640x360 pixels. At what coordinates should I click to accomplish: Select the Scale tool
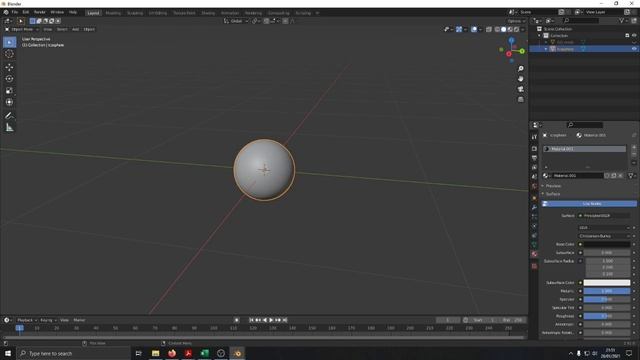[9, 91]
